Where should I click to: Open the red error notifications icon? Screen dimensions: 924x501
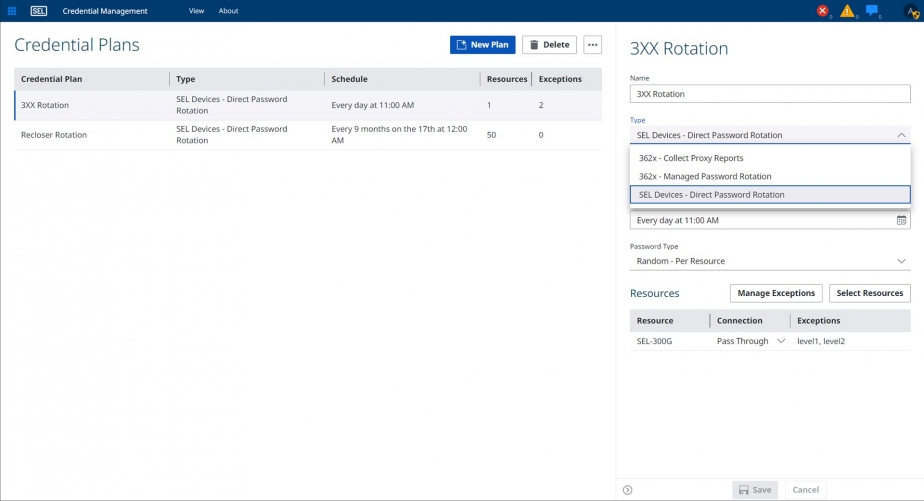(x=822, y=11)
